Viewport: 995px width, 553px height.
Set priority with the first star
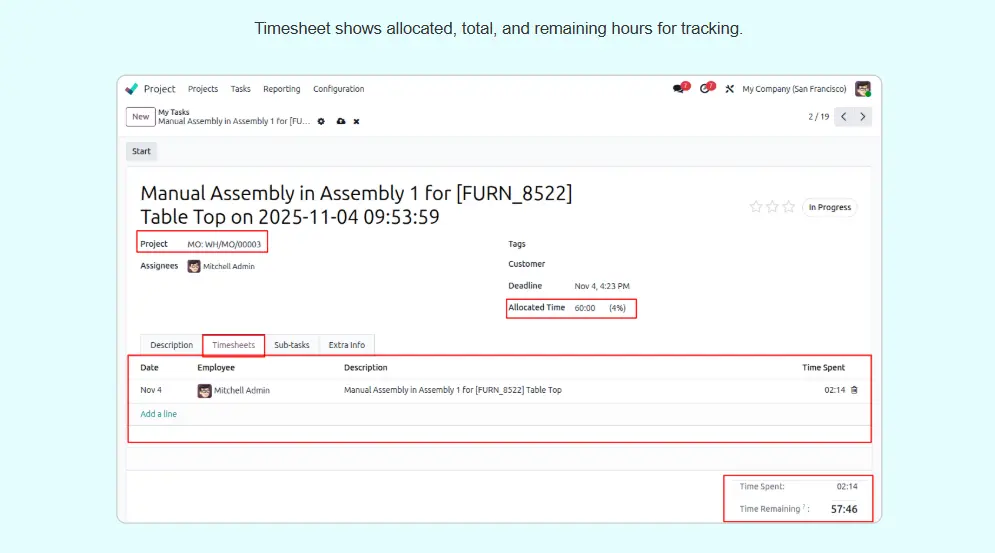[x=756, y=207]
